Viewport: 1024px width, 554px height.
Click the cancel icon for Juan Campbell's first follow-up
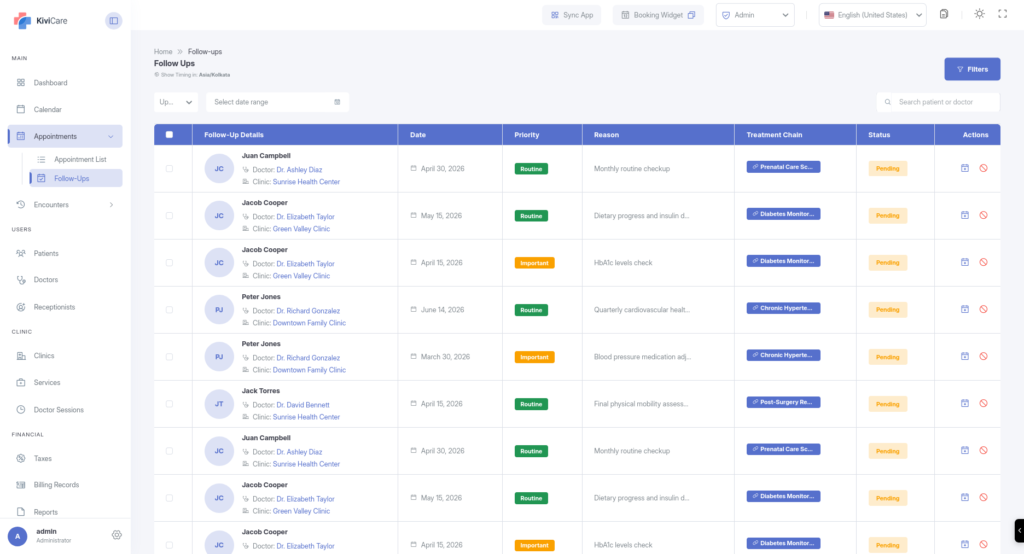click(x=984, y=168)
